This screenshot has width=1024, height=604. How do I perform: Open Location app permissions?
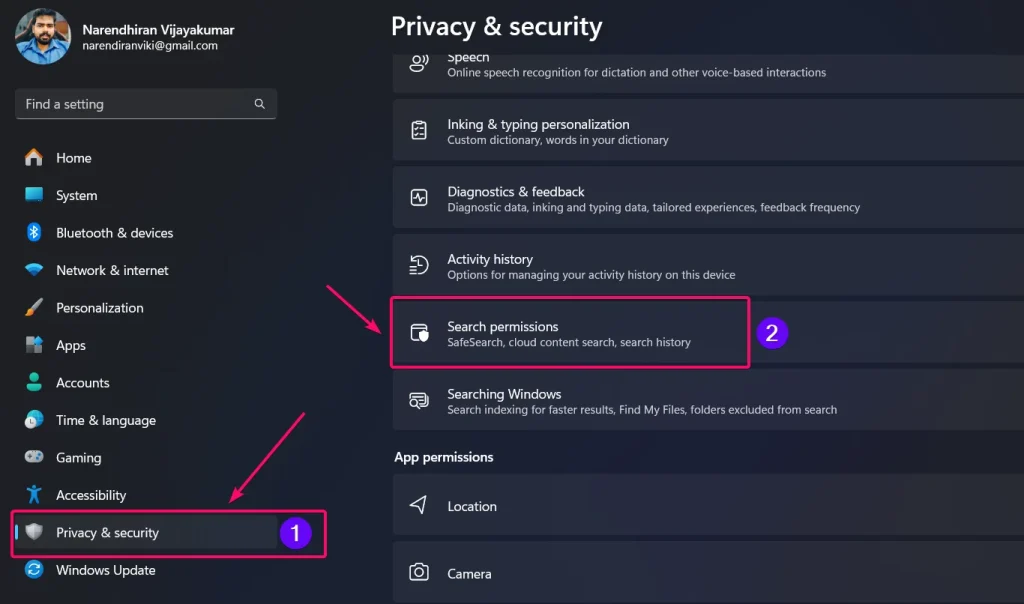[x=709, y=505]
